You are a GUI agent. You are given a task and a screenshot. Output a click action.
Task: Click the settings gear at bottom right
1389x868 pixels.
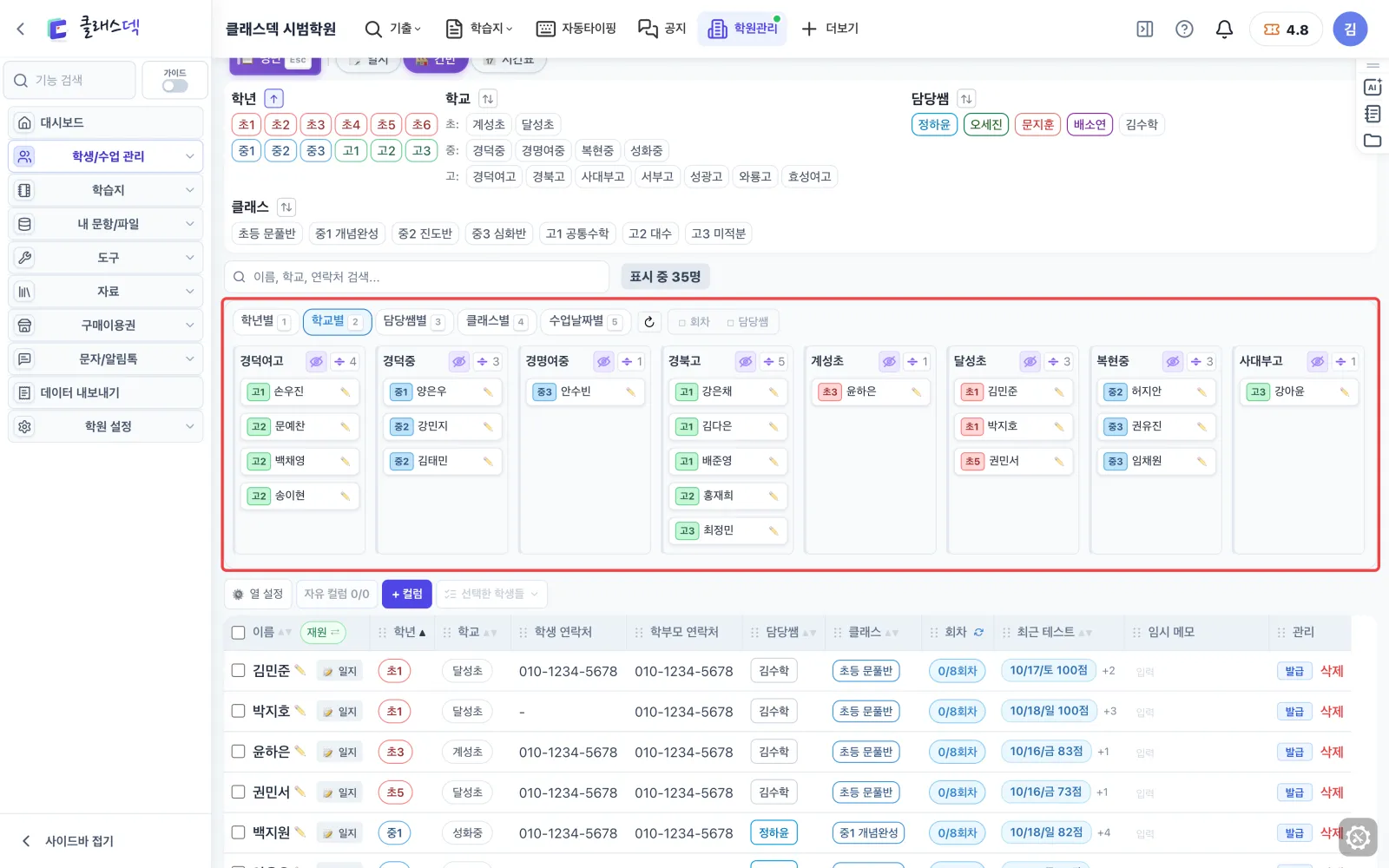coord(1358,838)
